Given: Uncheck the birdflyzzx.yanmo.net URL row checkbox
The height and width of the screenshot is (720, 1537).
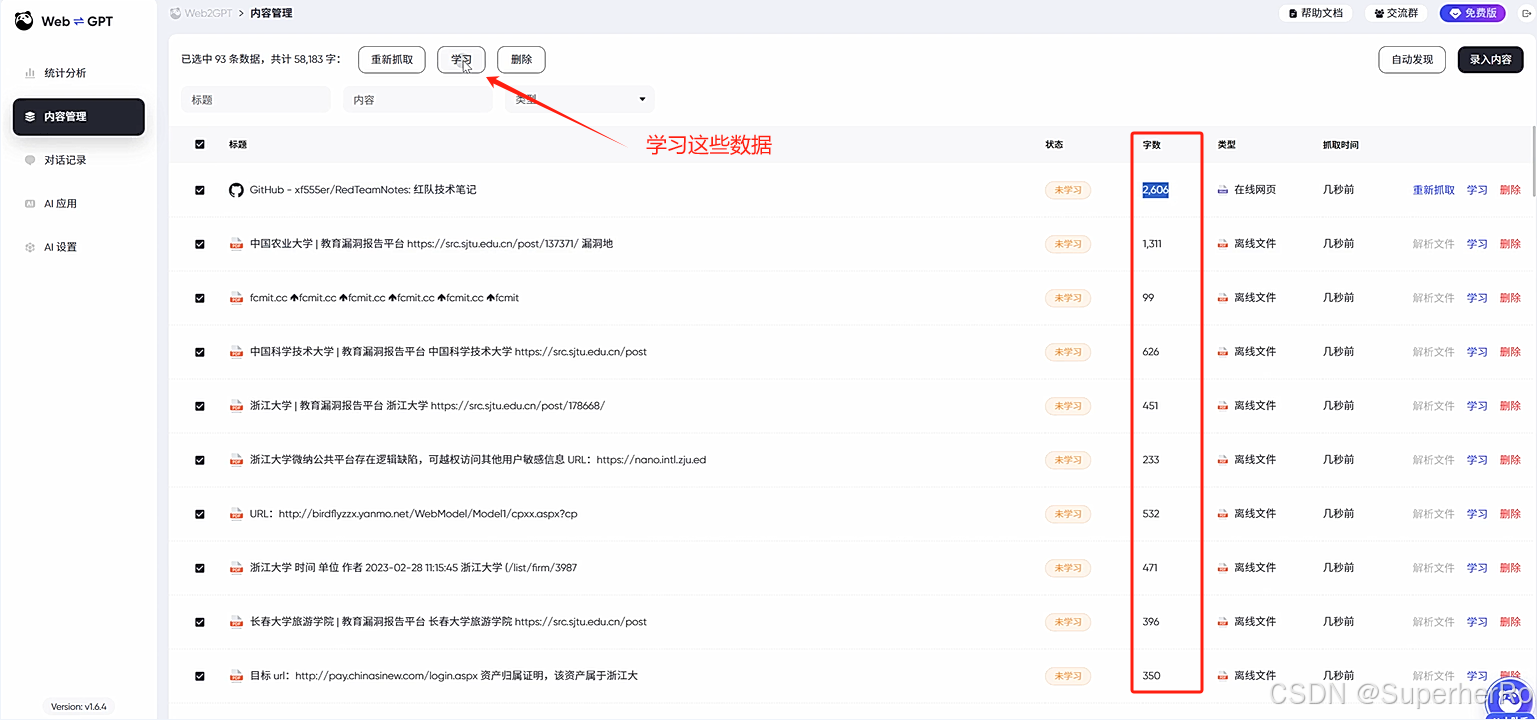Looking at the screenshot, I should pyautogui.click(x=200, y=514).
